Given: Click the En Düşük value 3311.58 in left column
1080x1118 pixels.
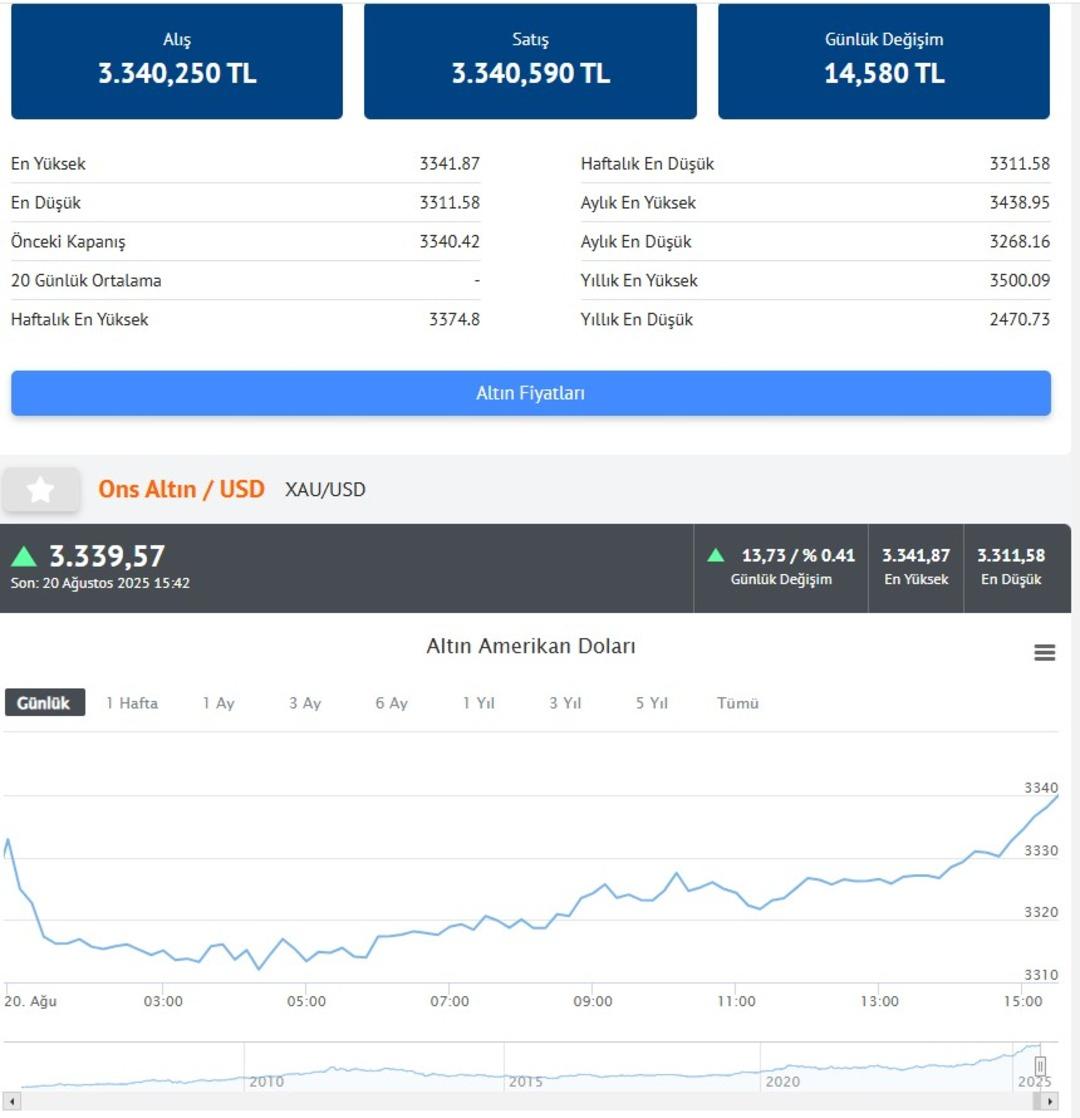Looking at the screenshot, I should click(x=449, y=202).
